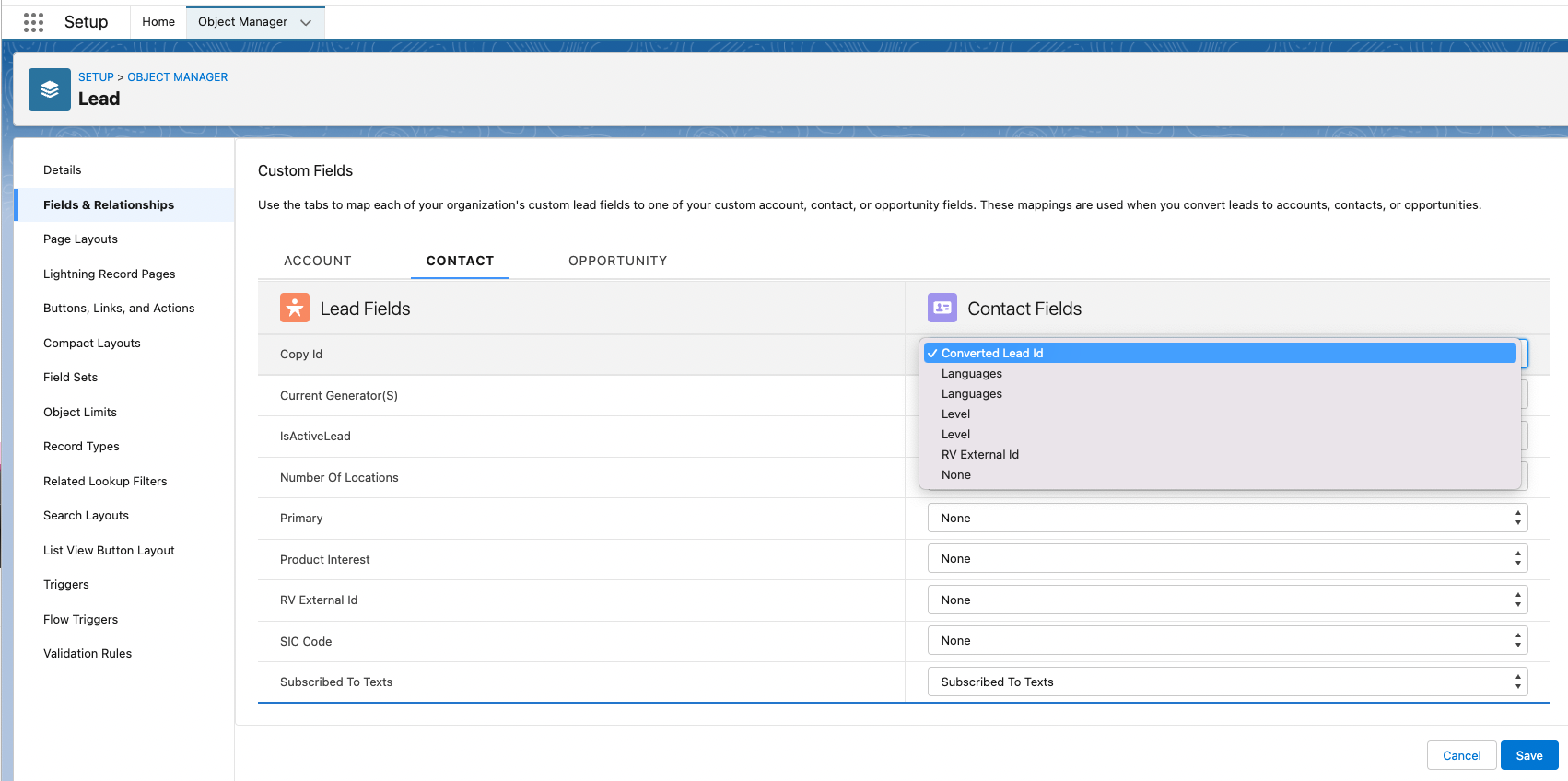This screenshot has width=1568, height=781.
Task: Click the Lead object layers icon
Action: (50, 89)
